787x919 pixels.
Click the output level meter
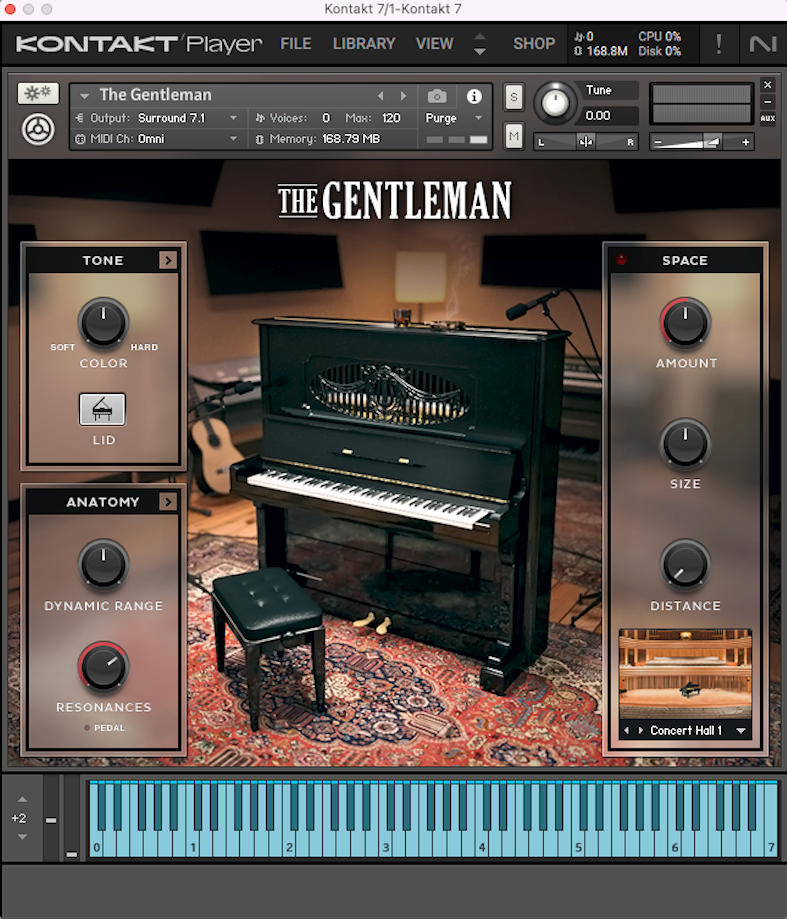pyautogui.click(x=701, y=104)
